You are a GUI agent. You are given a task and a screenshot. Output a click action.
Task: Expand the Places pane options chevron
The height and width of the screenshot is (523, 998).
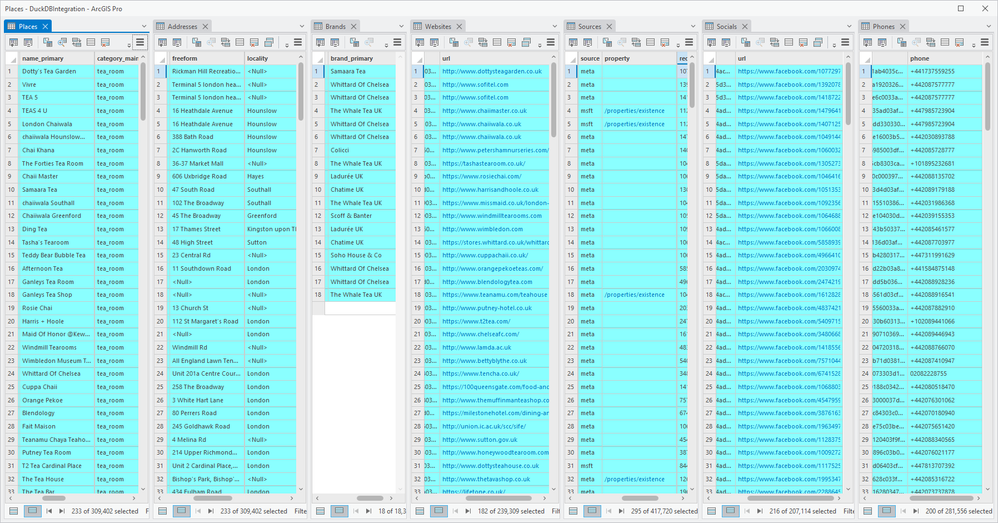pyautogui.click(x=144, y=26)
